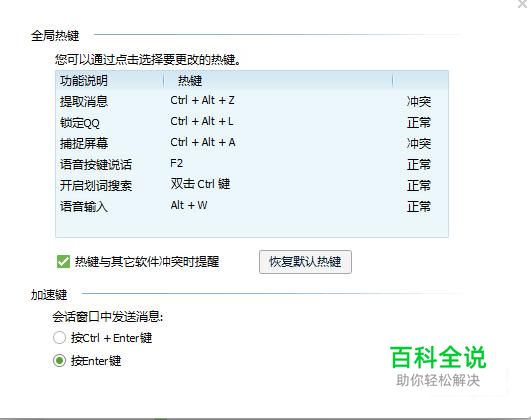
Task: Click 正常 status in 开启划词搜索 row
Action: [419, 185]
